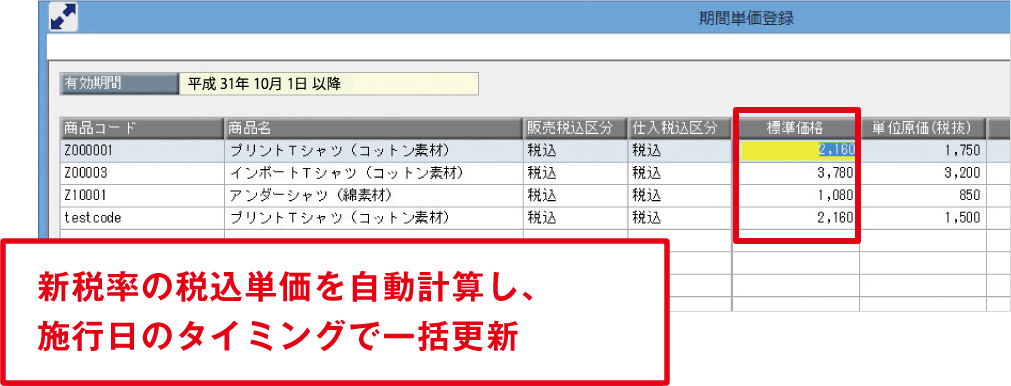
Task: Click the 仕入税込区分 column header
Action: pyautogui.click(x=680, y=128)
